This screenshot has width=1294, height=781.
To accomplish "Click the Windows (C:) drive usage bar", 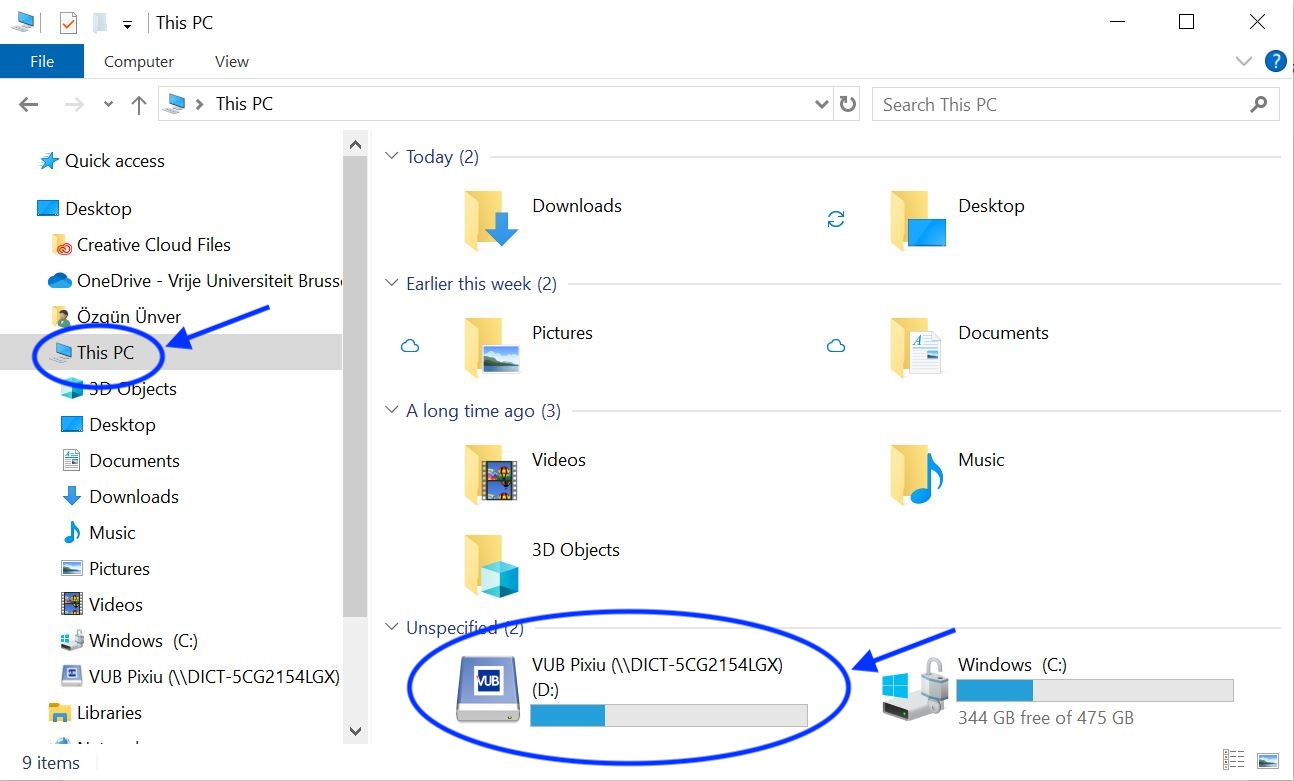I will coord(1095,690).
